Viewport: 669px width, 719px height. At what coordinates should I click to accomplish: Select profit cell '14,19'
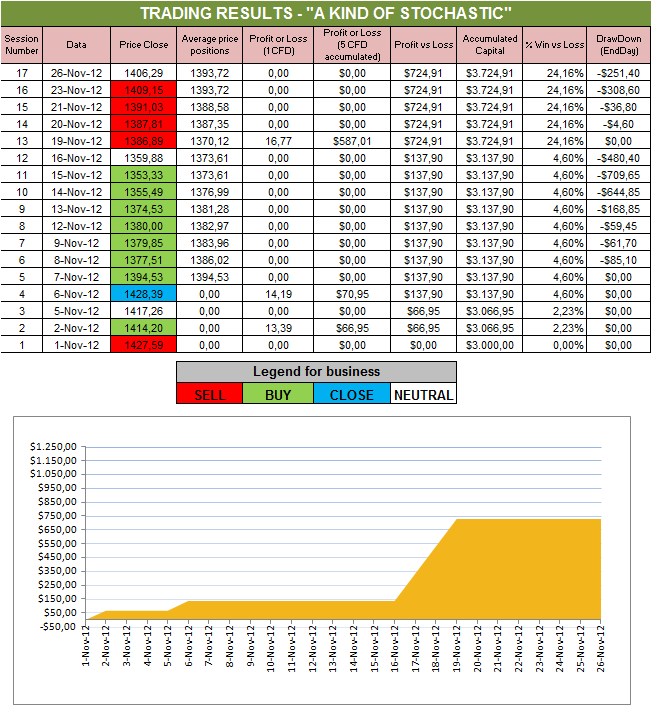pos(278,293)
